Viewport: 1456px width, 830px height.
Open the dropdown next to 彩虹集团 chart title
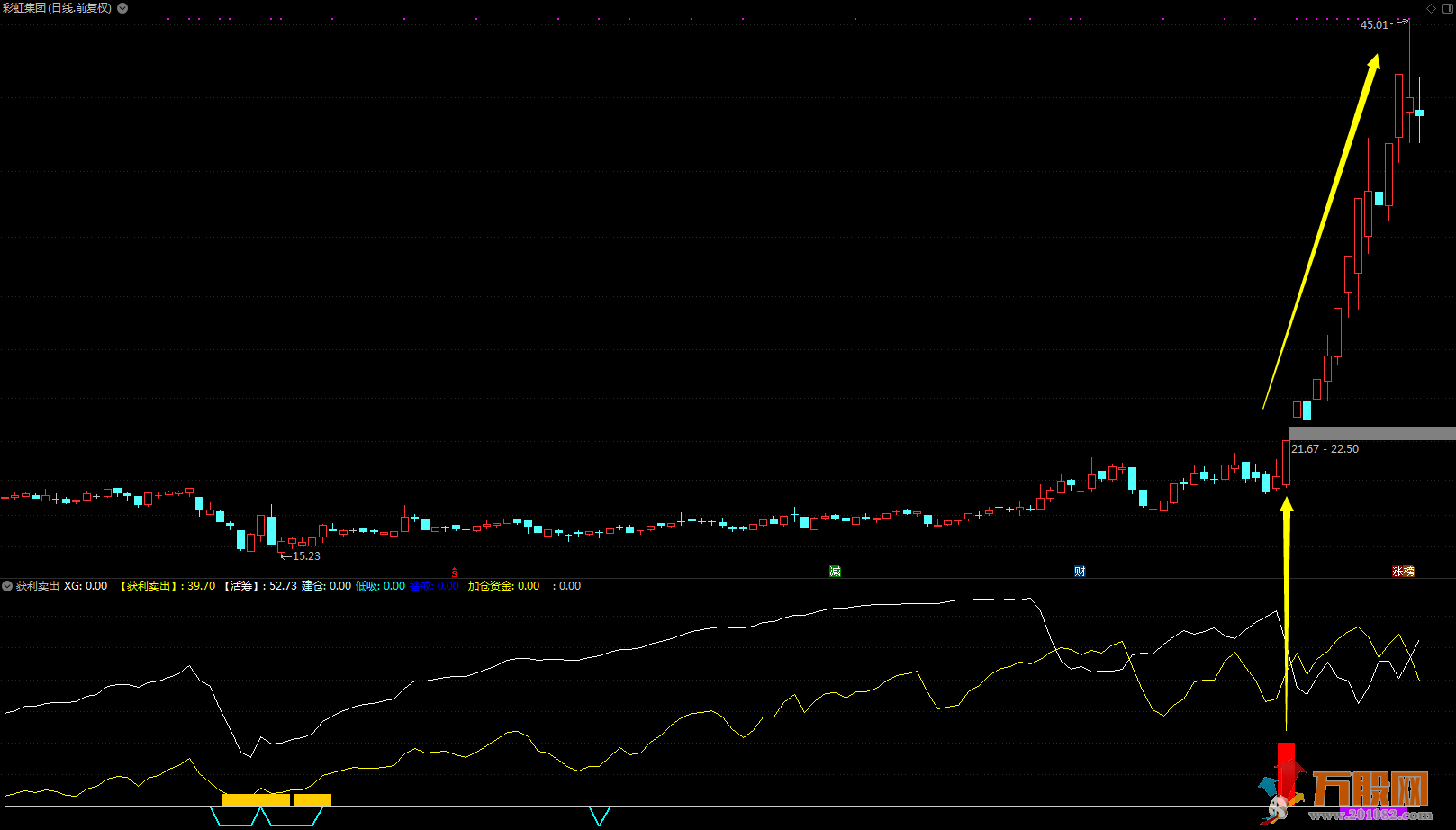click(x=122, y=8)
